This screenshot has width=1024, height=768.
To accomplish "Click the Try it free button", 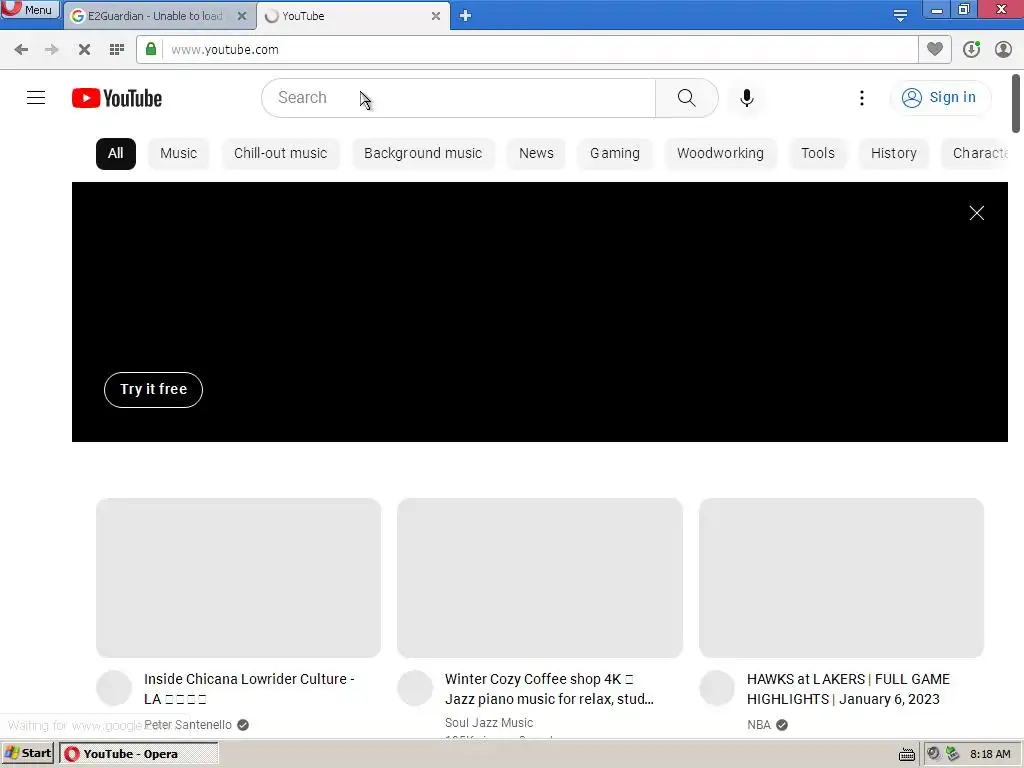I will (x=153, y=390).
